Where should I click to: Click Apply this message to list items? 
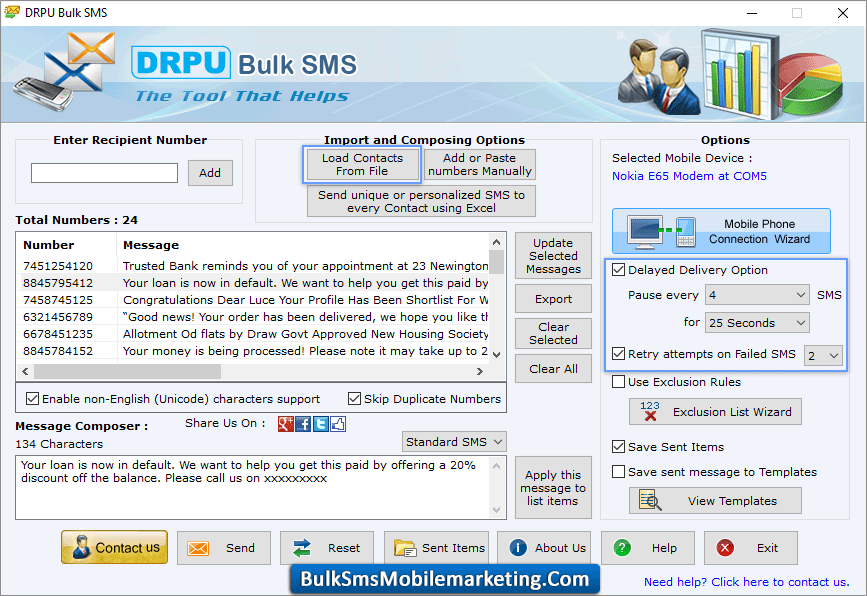[x=553, y=488]
